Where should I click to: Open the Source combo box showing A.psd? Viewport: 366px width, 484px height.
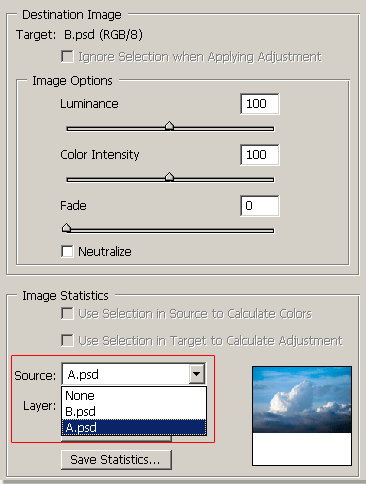tap(134, 374)
